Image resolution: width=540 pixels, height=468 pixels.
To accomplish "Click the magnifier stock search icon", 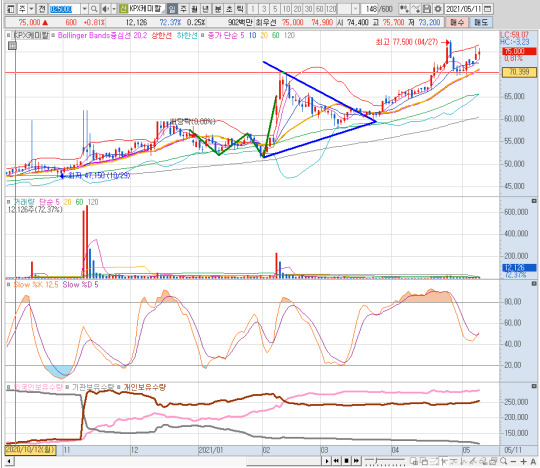I will tap(94, 9).
